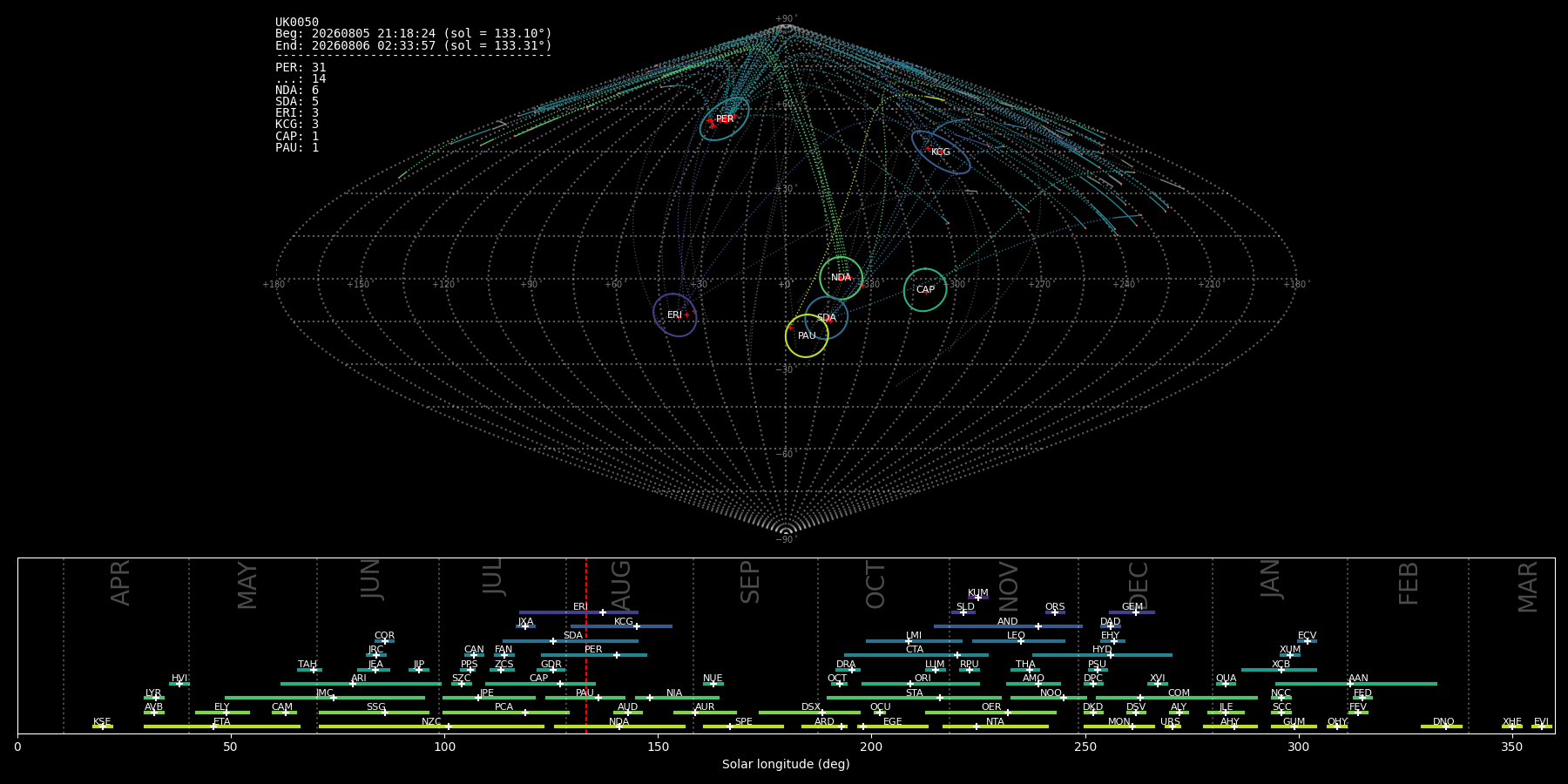
Task: Click the KUM shower marker
Action: [978, 598]
